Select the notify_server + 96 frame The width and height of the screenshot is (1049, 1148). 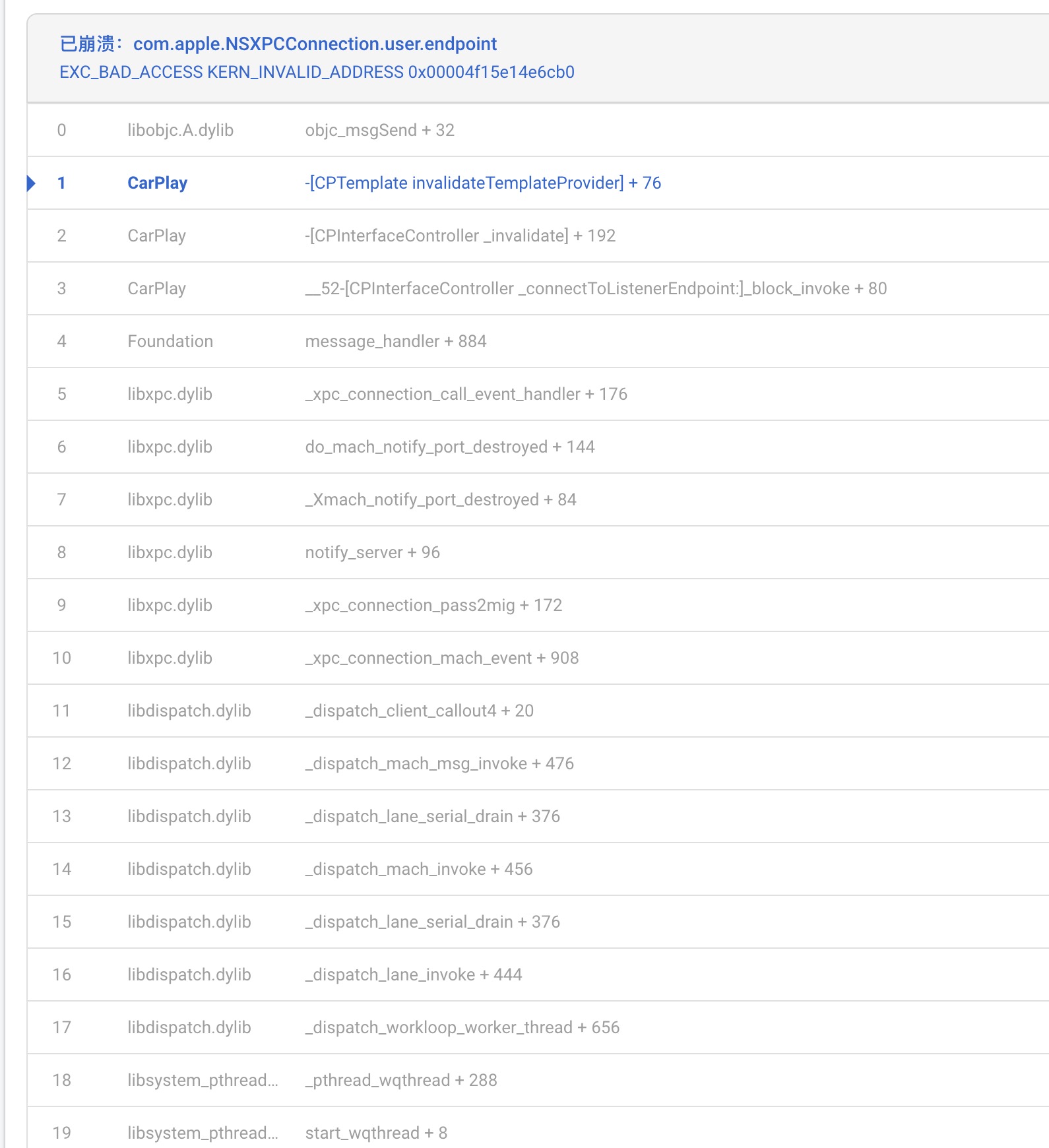(372, 552)
